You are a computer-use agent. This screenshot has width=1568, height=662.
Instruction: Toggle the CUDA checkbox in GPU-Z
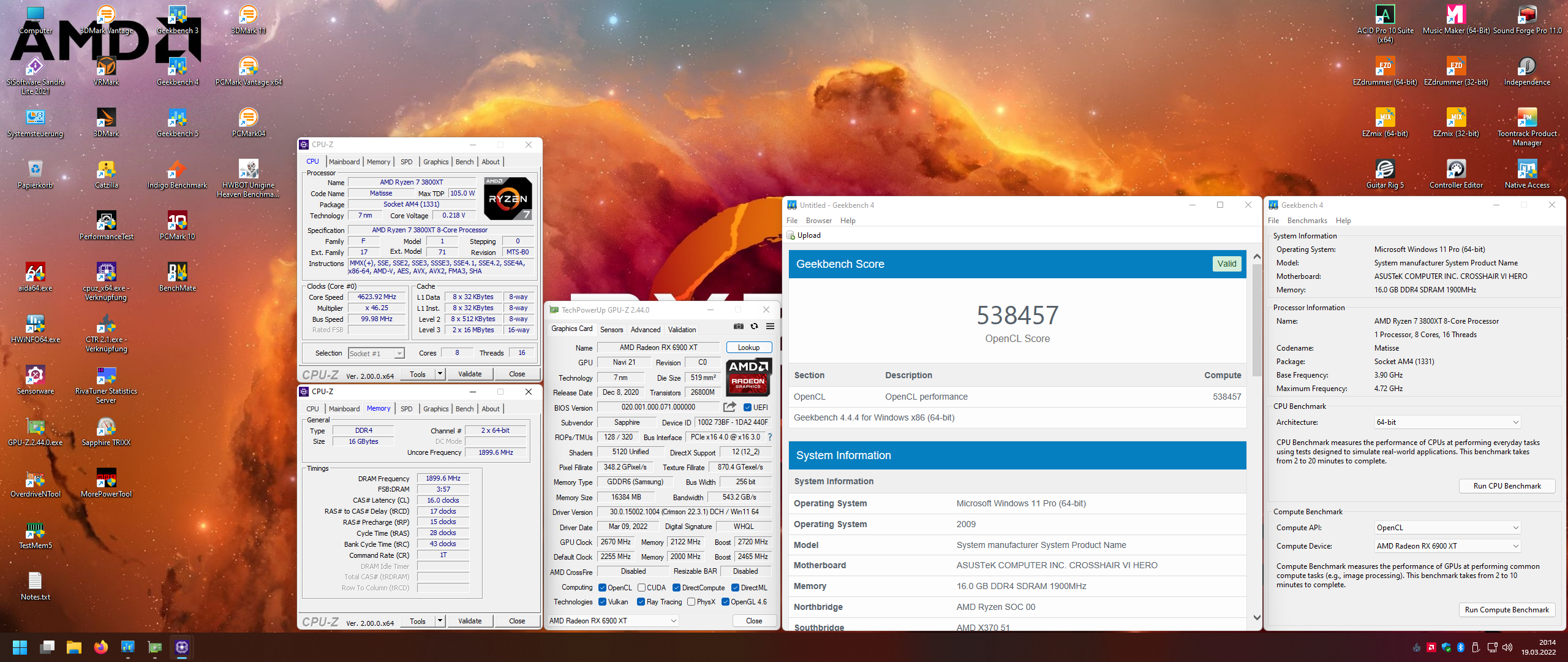coord(641,588)
